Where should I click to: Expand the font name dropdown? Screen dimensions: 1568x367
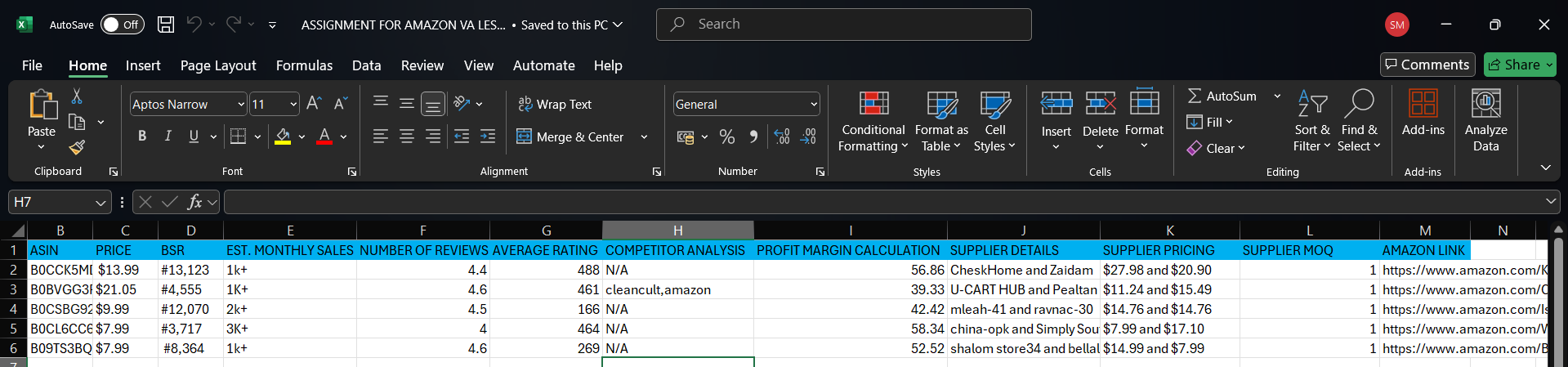pyautogui.click(x=241, y=104)
